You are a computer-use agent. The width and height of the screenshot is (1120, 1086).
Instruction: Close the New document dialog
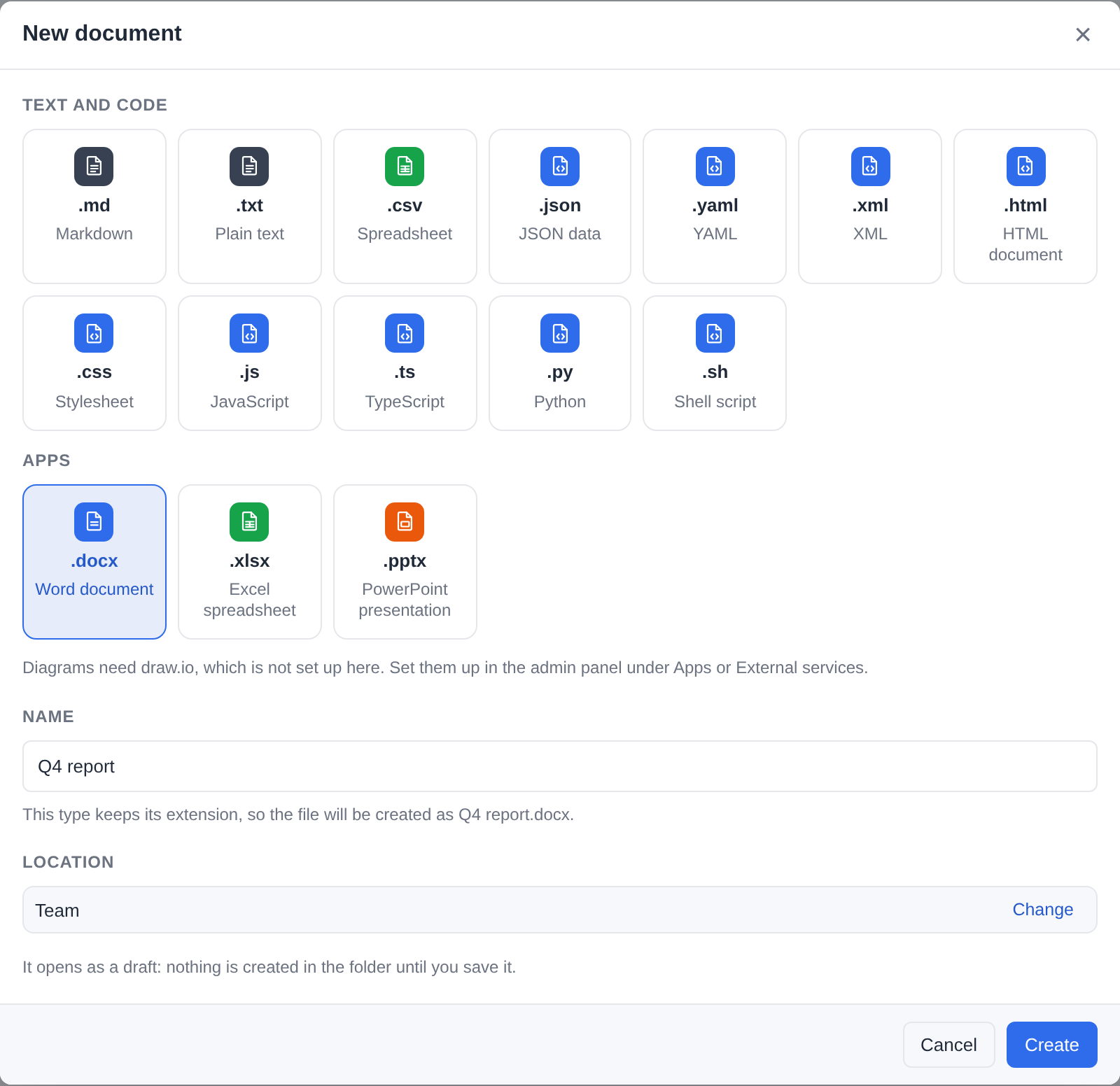tap(1083, 34)
